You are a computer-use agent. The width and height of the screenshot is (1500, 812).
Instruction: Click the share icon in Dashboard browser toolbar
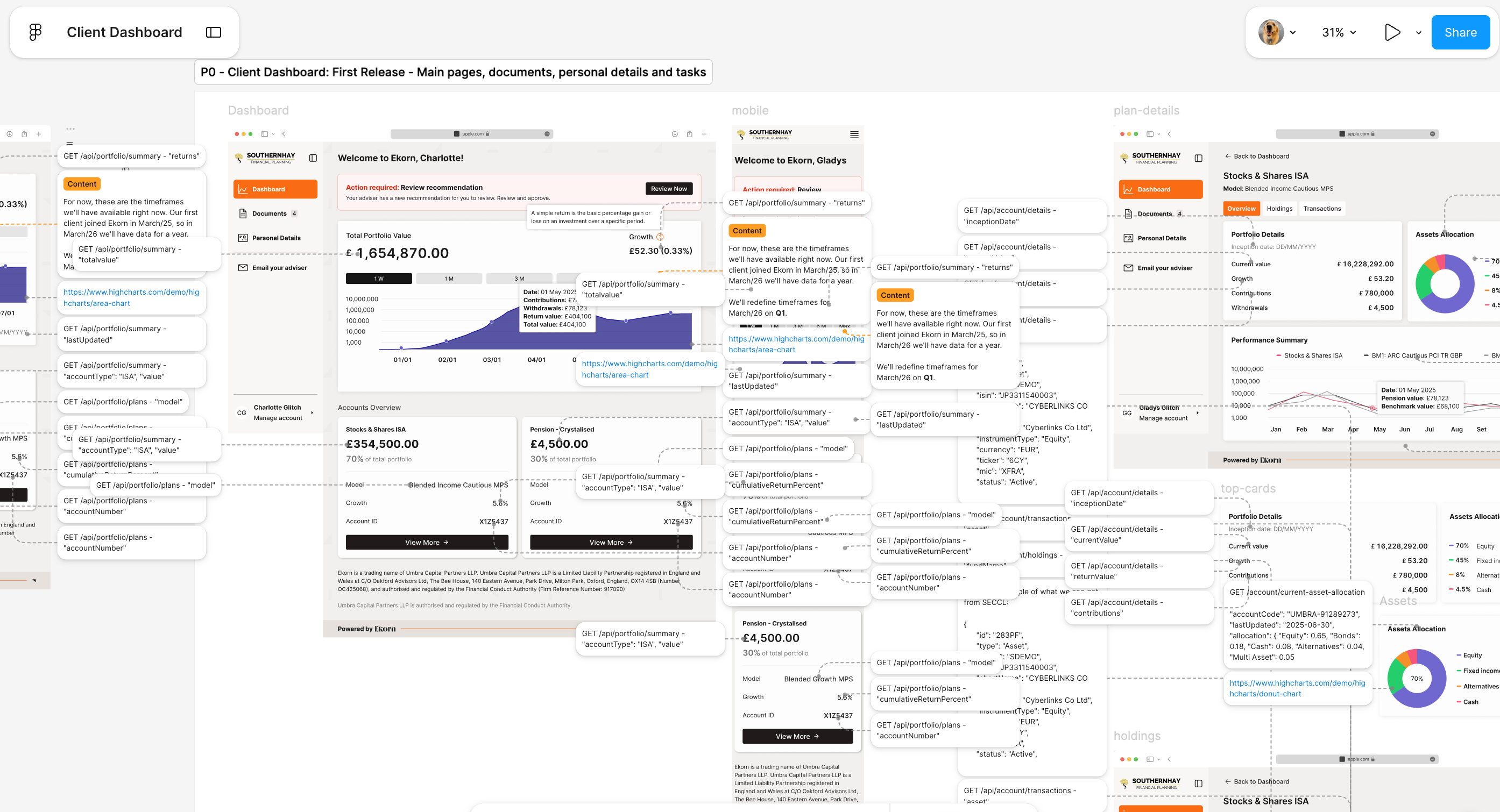coord(689,134)
